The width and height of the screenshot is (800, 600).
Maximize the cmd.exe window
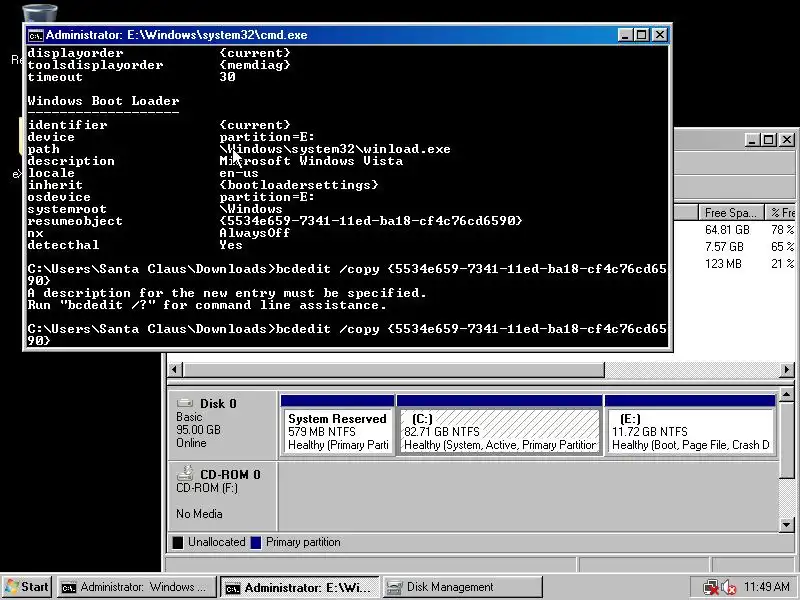[642, 35]
